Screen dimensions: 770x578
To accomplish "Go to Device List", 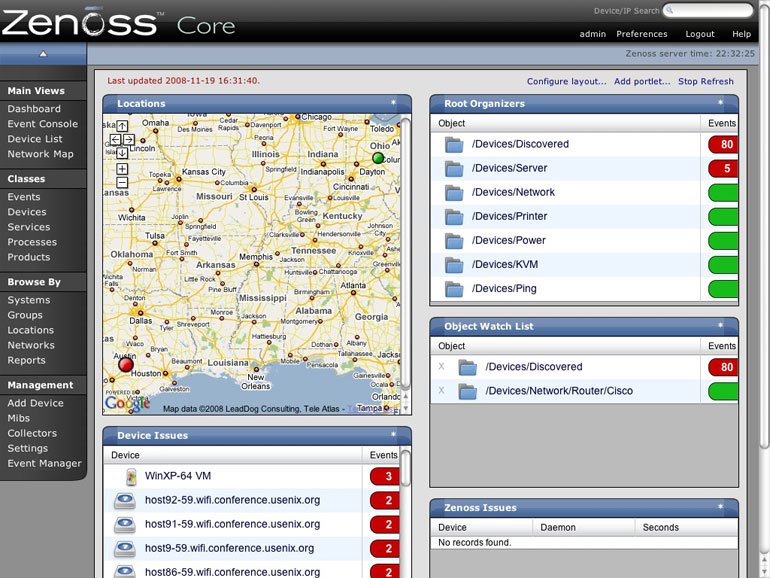I will point(35,139).
